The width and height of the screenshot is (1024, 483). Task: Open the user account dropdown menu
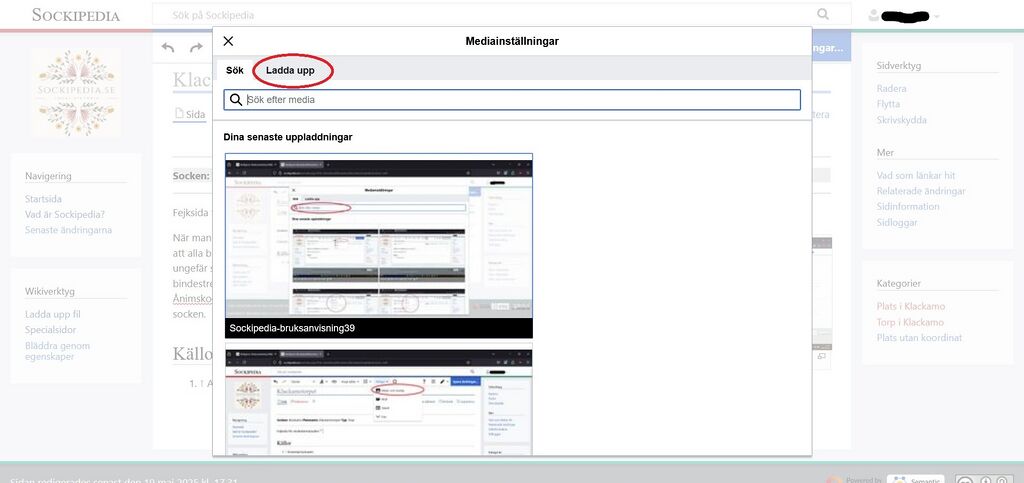(x=936, y=16)
